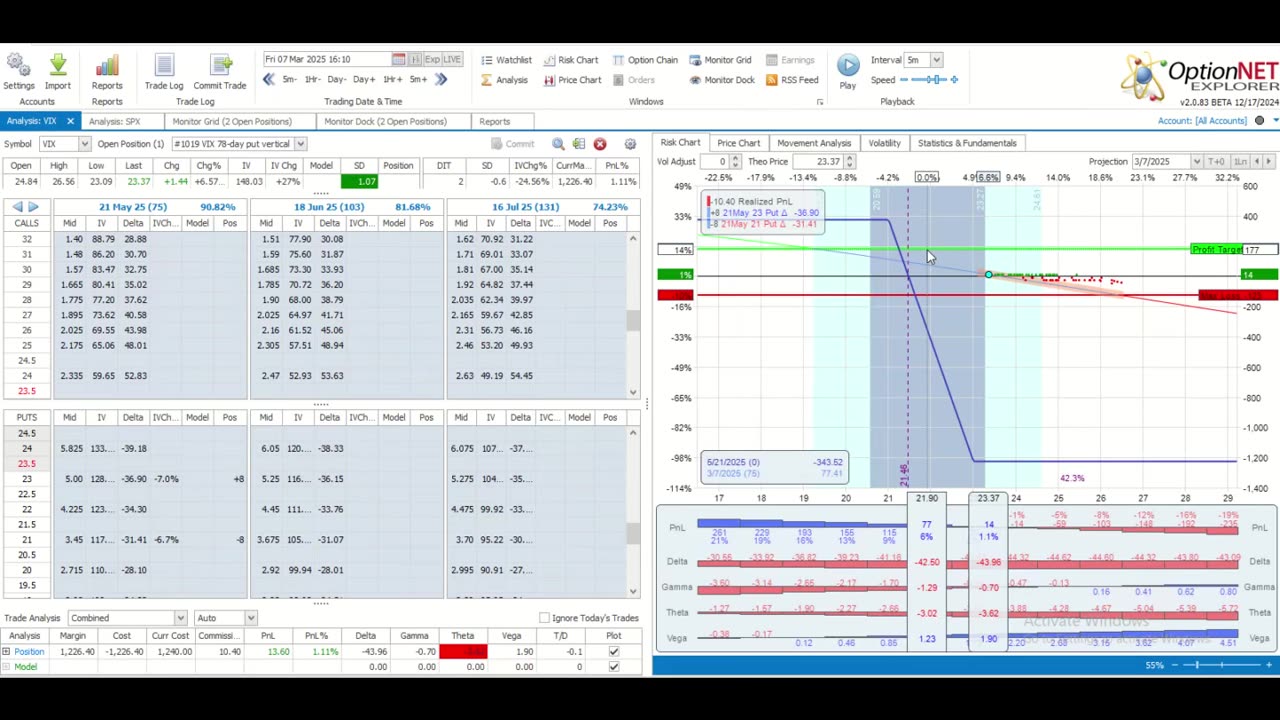Screen dimensions: 1280x720
Task: Click the Day+ time step button
Action: 364,80
